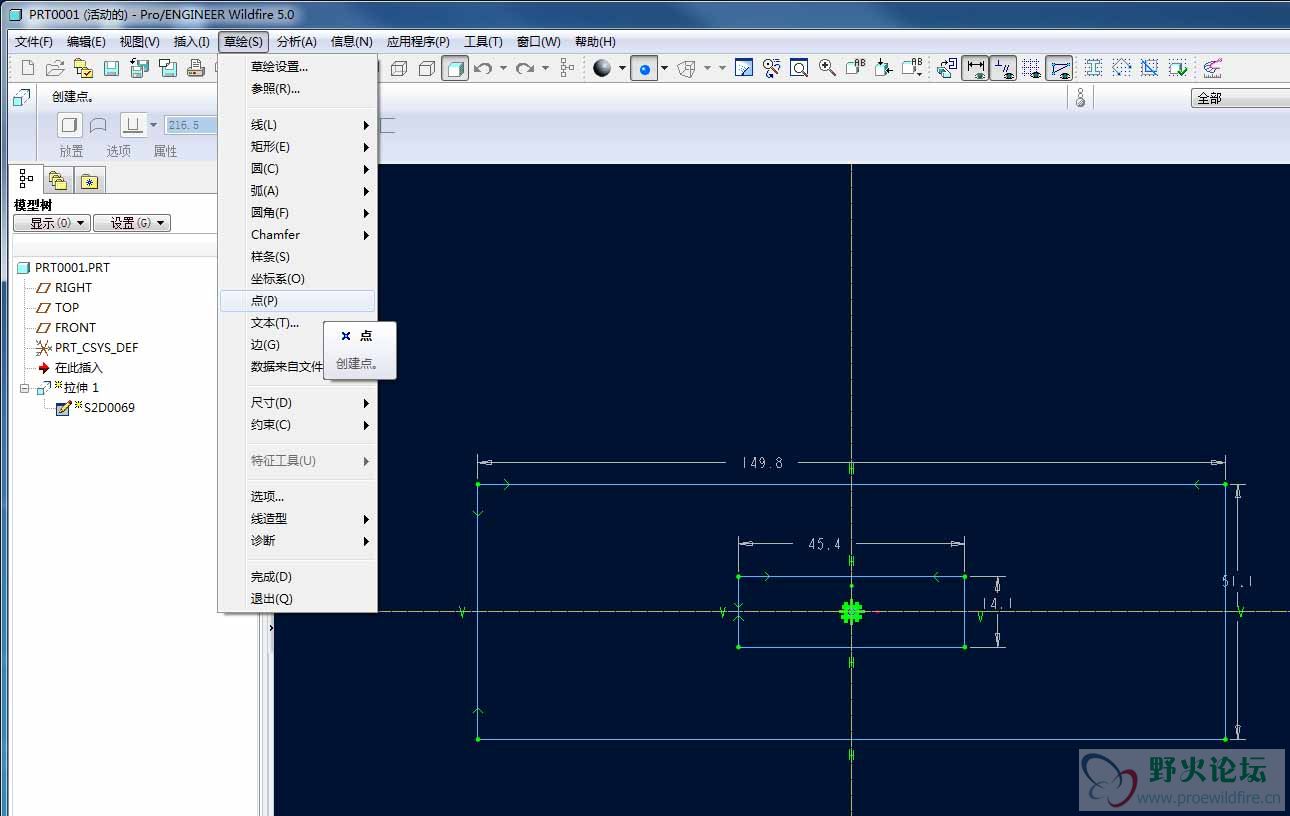Viewport: 1290px width, 816px height.
Task: Open the depth type dropdown arrow
Action: pyautogui.click(x=153, y=125)
